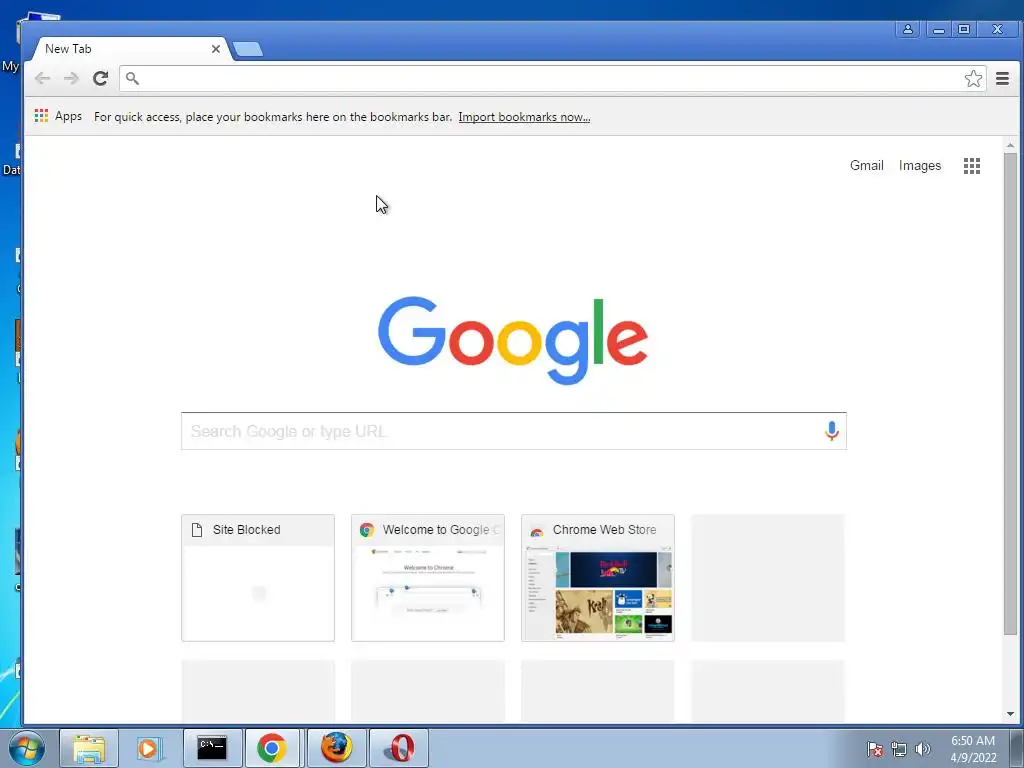Click the search magnifier icon in the address bar
The width and height of the screenshot is (1024, 768).
coord(133,78)
